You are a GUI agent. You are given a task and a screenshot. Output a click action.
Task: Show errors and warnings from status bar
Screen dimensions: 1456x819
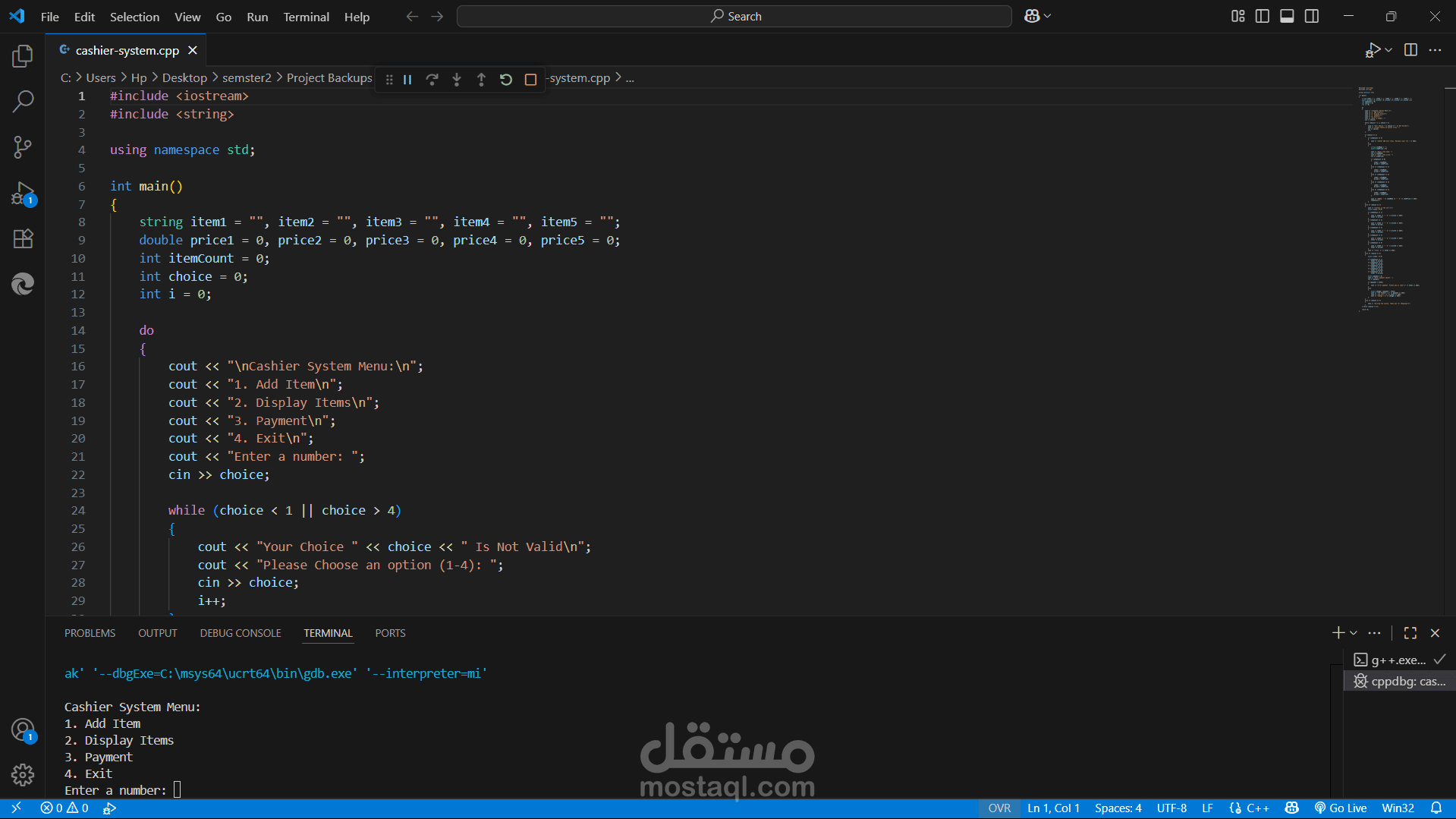[x=64, y=808]
